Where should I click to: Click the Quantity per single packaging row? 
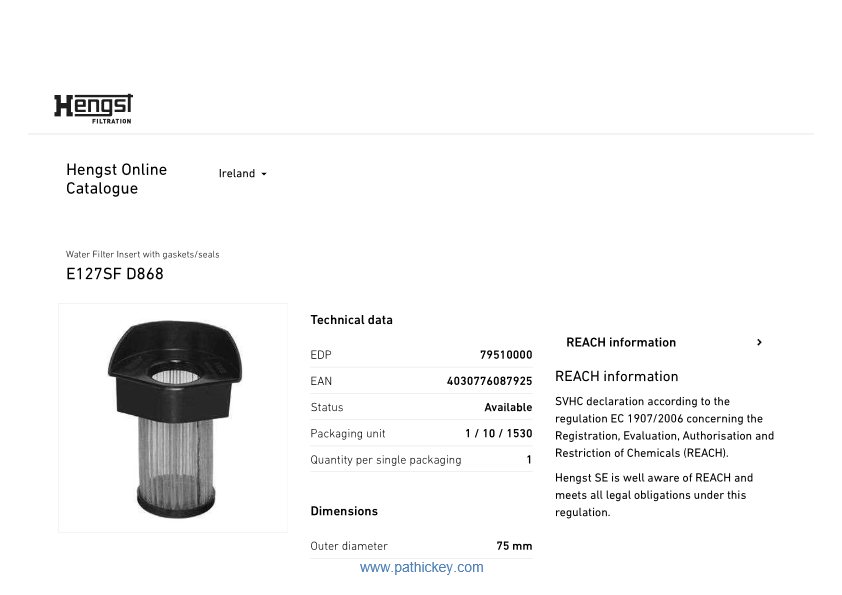421,460
